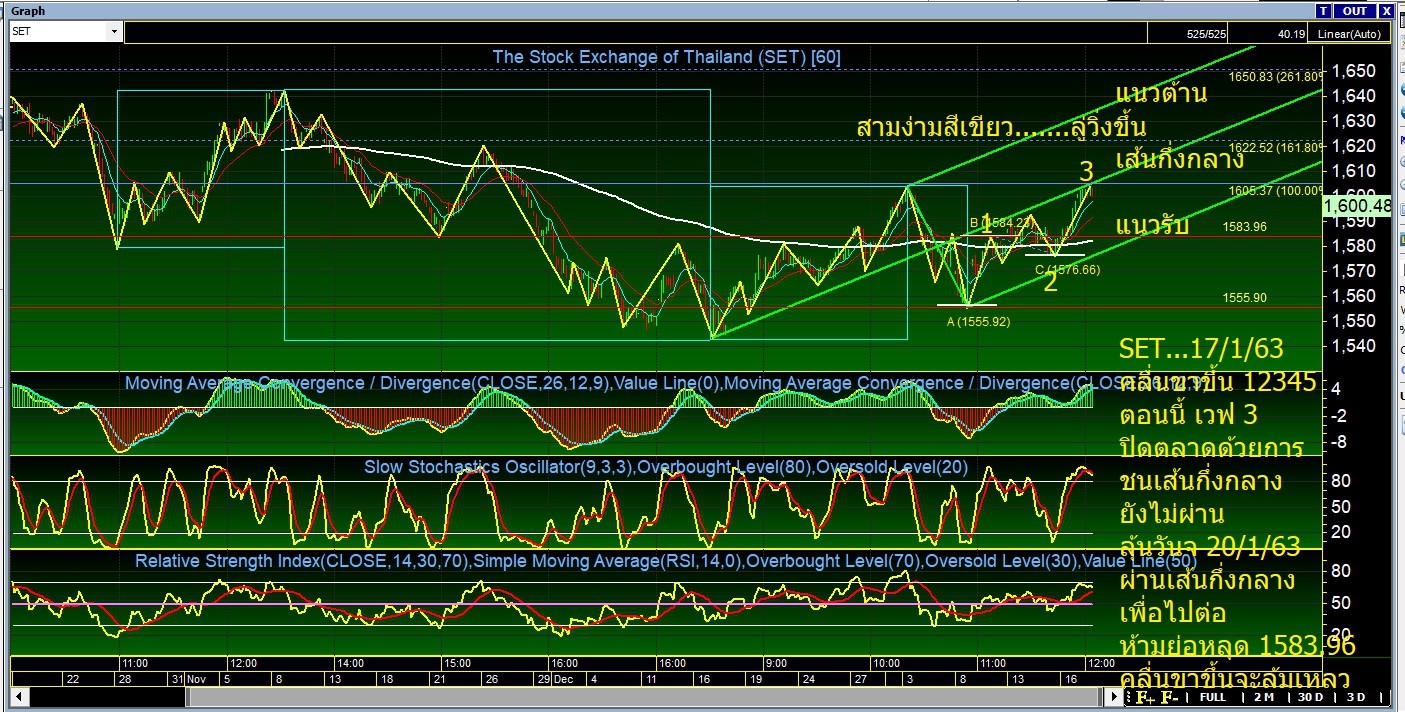
Task: Click the Fibonacci label 1650.83 (261.80%)
Action: coord(1274,76)
